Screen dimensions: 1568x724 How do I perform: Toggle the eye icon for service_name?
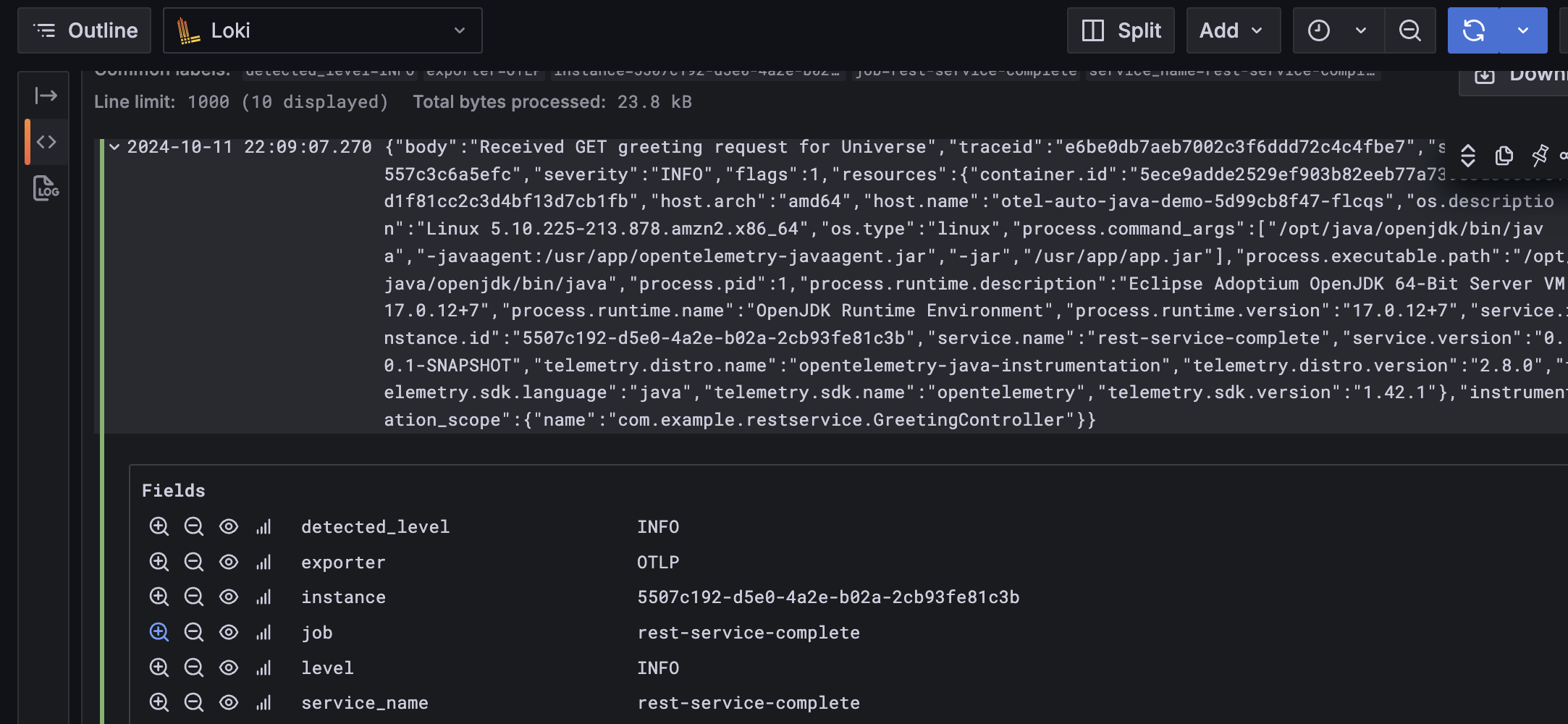(229, 702)
